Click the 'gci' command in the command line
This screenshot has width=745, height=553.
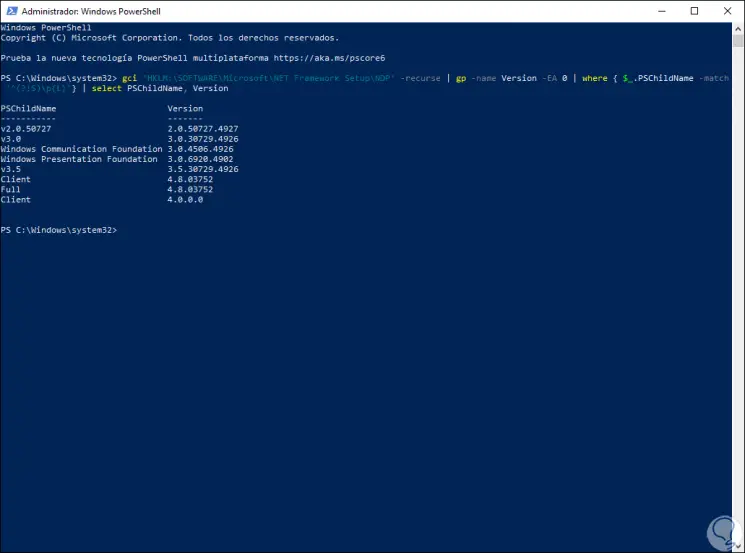click(128, 78)
